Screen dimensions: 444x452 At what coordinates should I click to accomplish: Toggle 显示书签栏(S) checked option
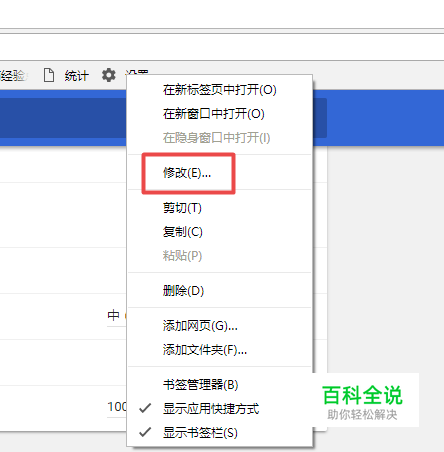220,433
